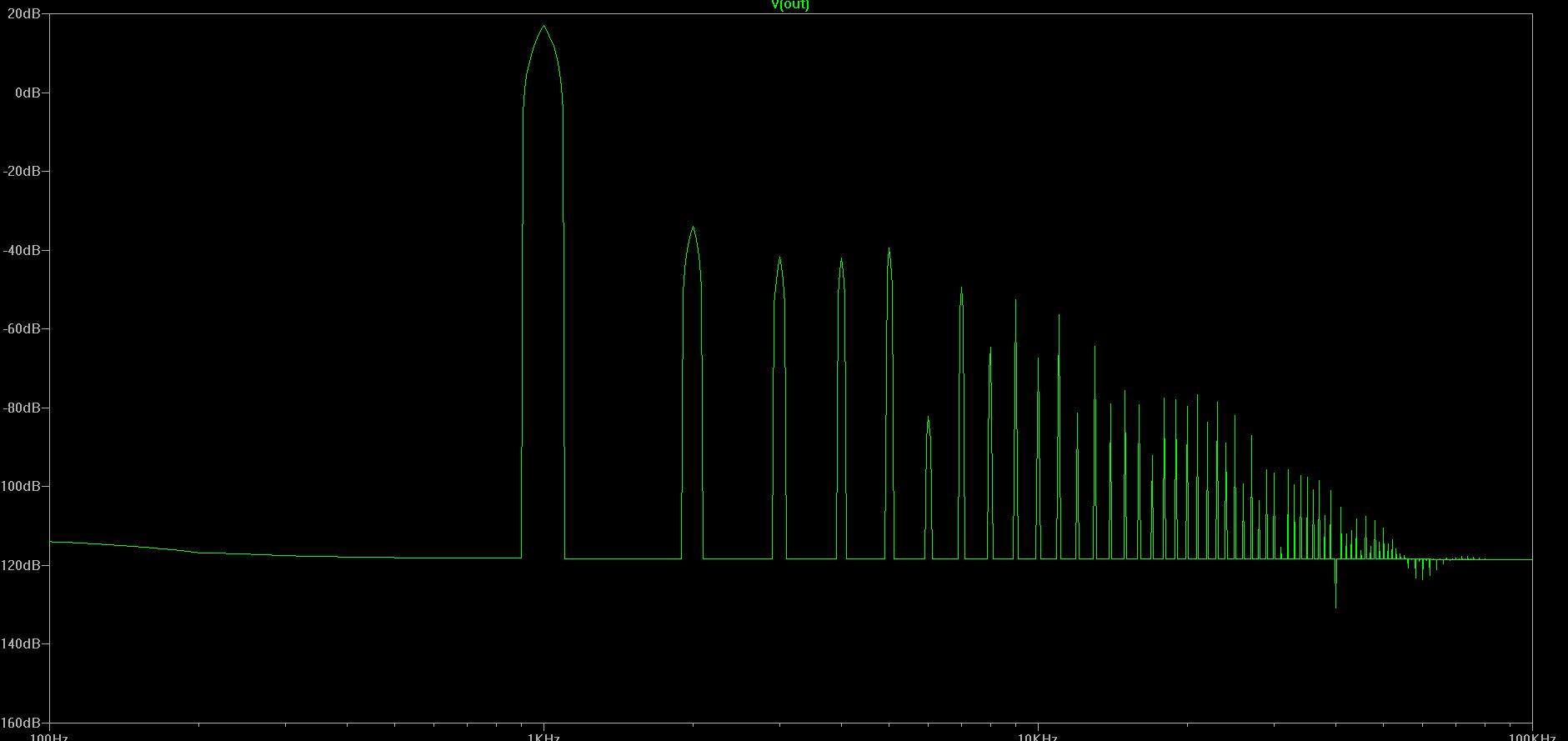Screen dimensions: 1568x741
Task: Click the -120dB axis label
Action: point(20,565)
